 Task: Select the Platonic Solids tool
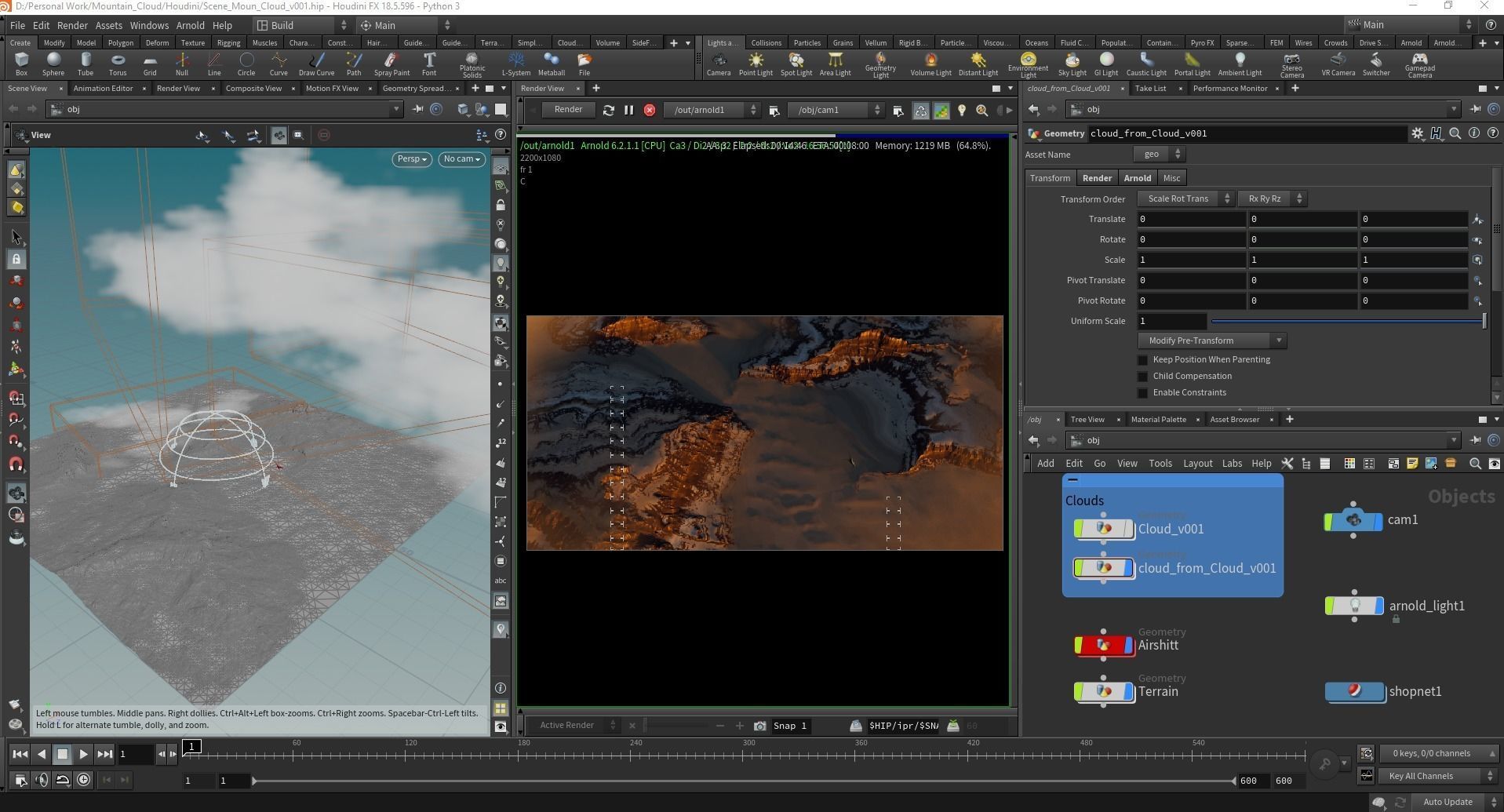(472, 64)
